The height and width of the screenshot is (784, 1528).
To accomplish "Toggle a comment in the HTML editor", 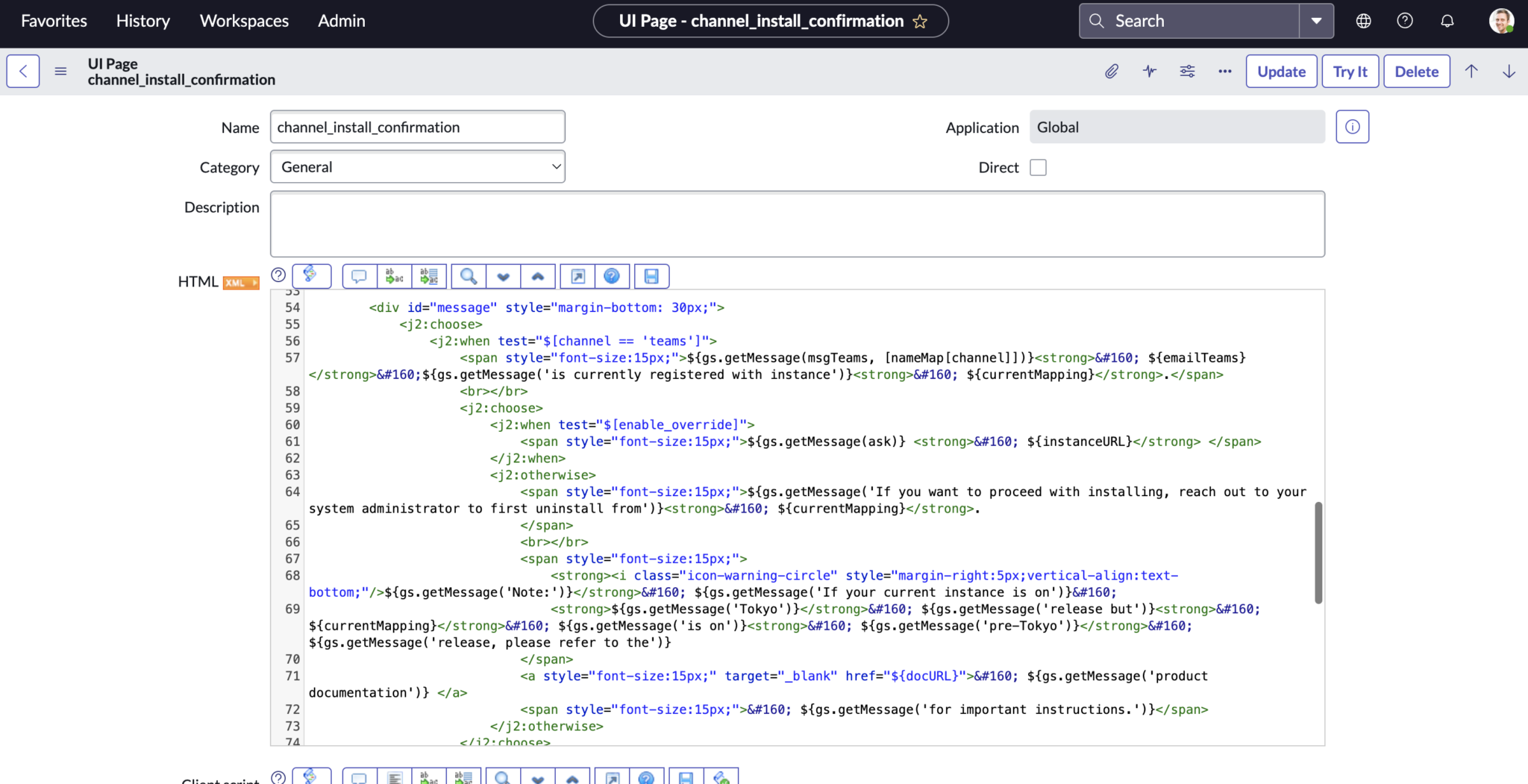I will [358, 276].
